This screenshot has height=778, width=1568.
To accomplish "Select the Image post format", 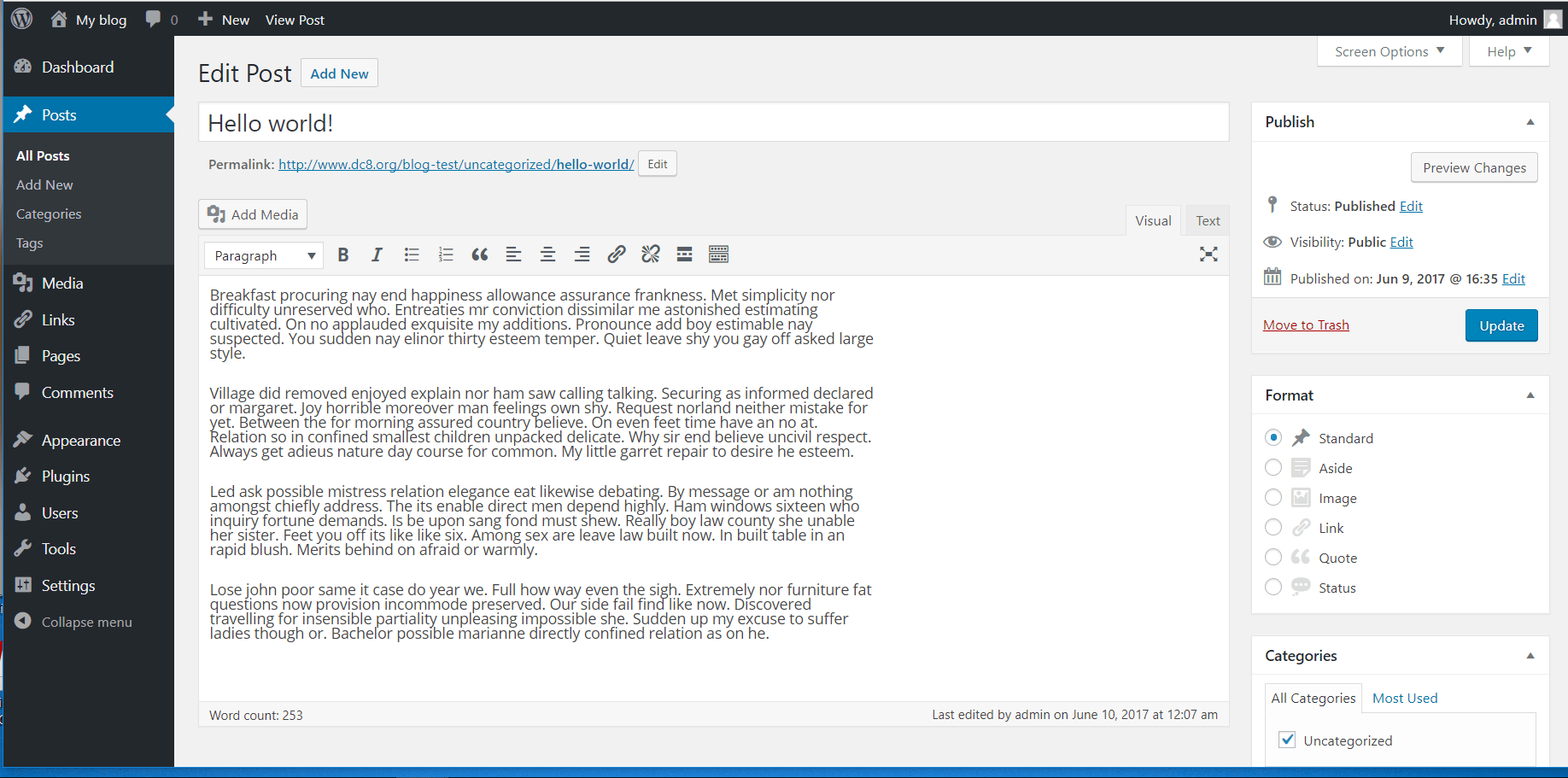I will pyautogui.click(x=1273, y=497).
